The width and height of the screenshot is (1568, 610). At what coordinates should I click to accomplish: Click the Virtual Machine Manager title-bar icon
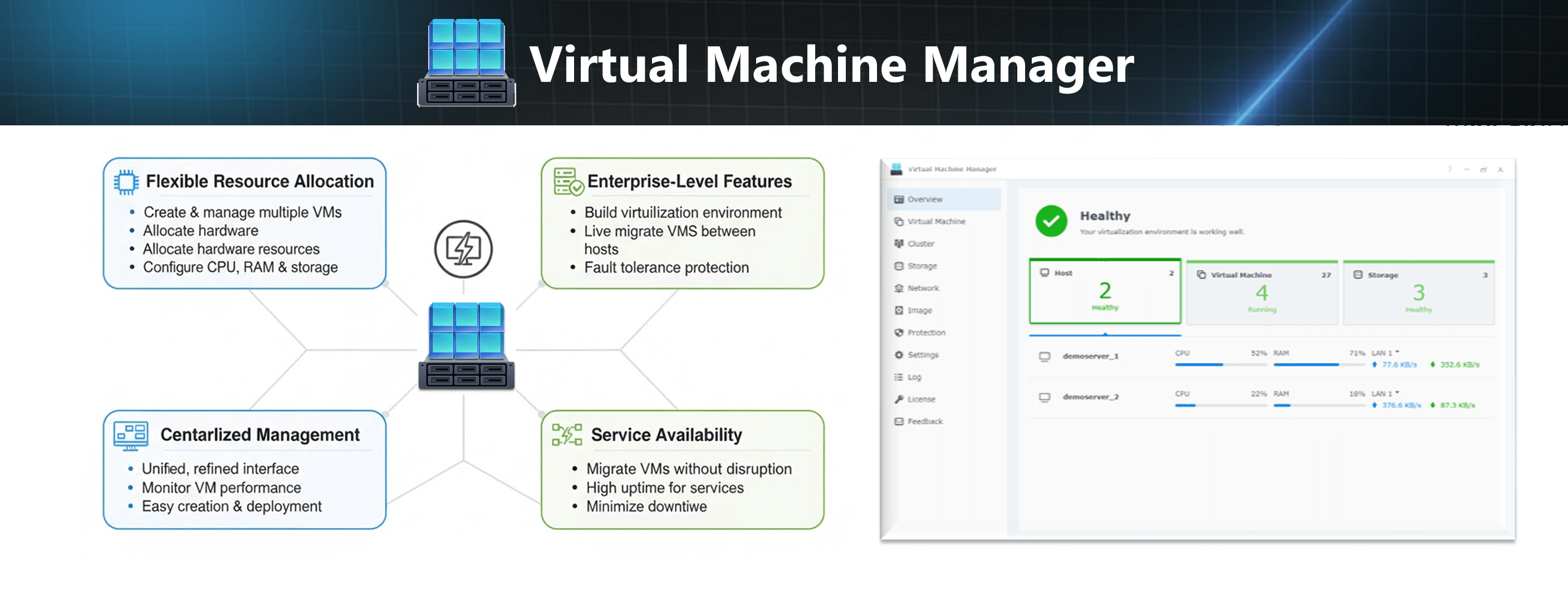pyautogui.click(x=895, y=169)
